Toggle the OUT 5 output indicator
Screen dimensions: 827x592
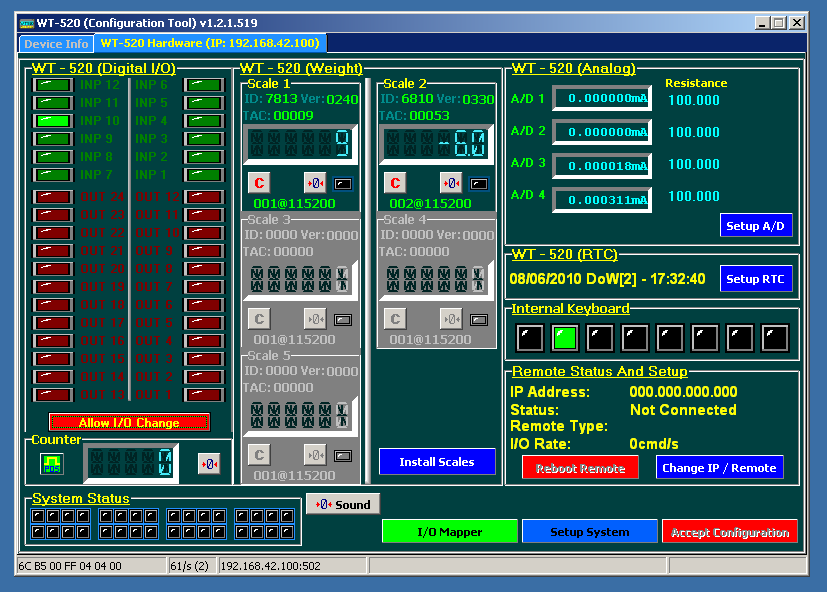[x=204, y=322]
